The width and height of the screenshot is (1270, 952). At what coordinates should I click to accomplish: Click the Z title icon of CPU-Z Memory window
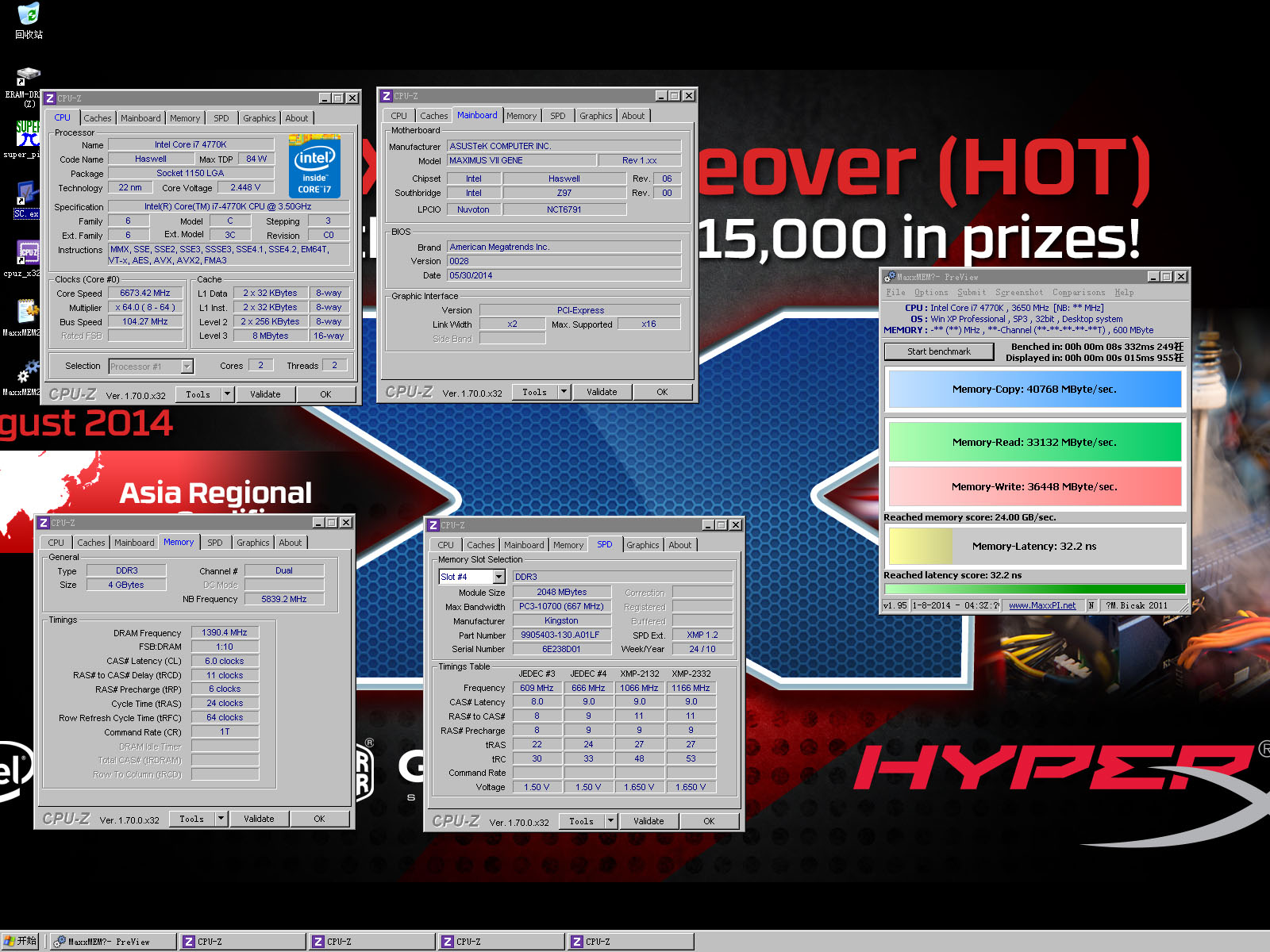point(44,523)
